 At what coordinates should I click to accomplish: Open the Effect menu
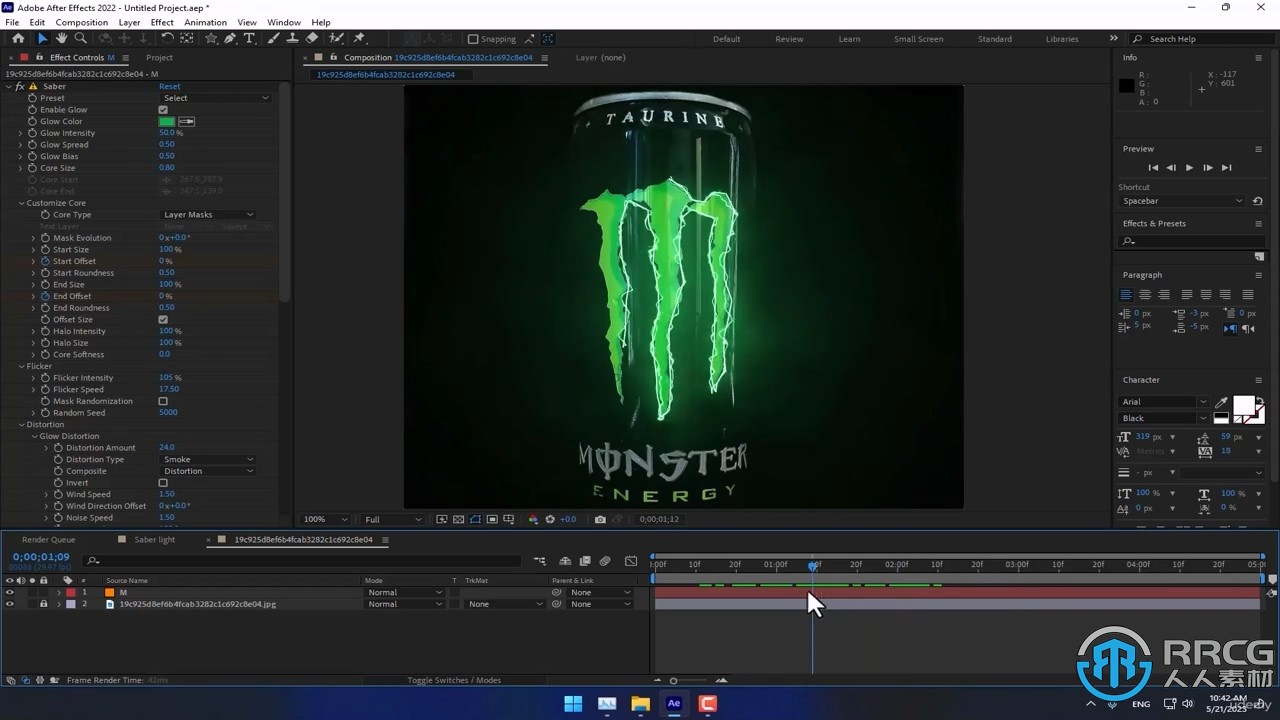coord(162,22)
